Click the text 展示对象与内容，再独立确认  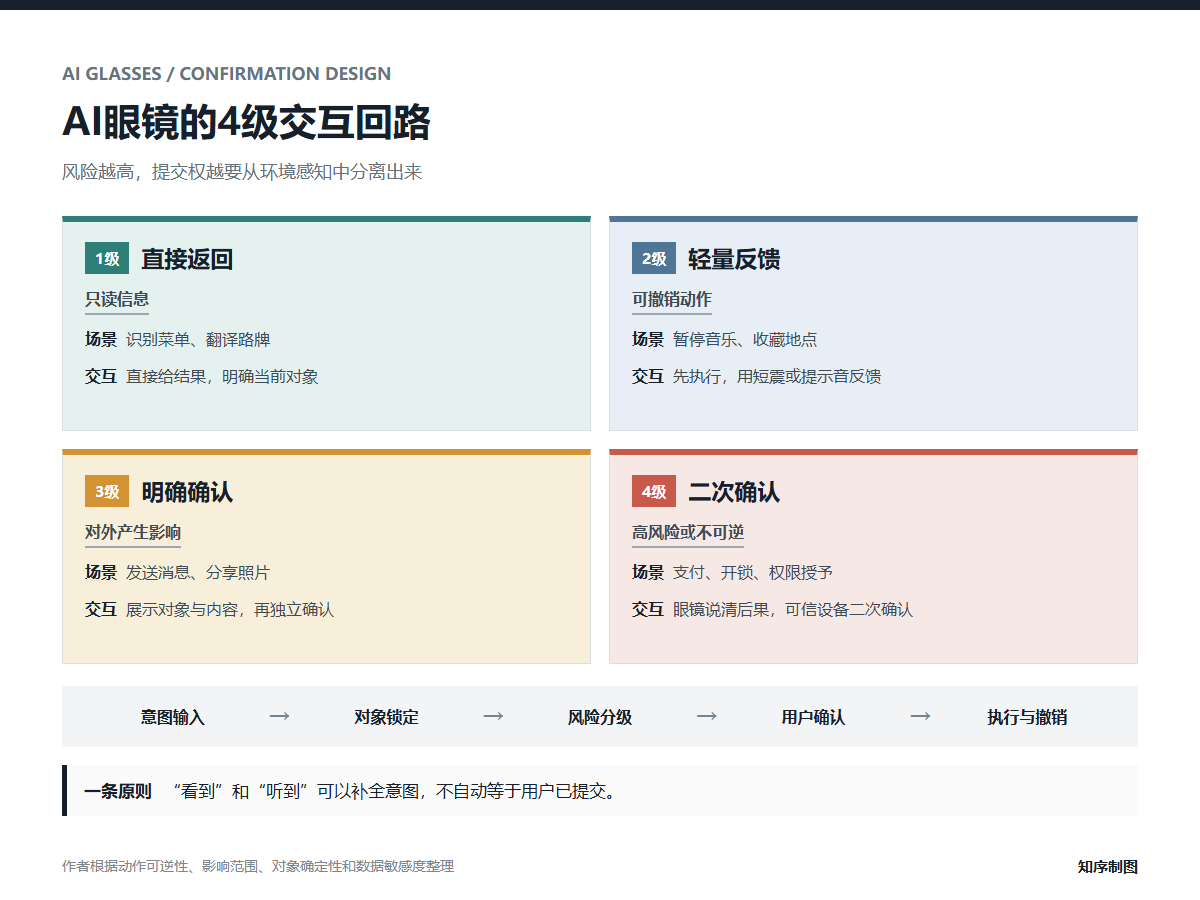tap(230, 610)
